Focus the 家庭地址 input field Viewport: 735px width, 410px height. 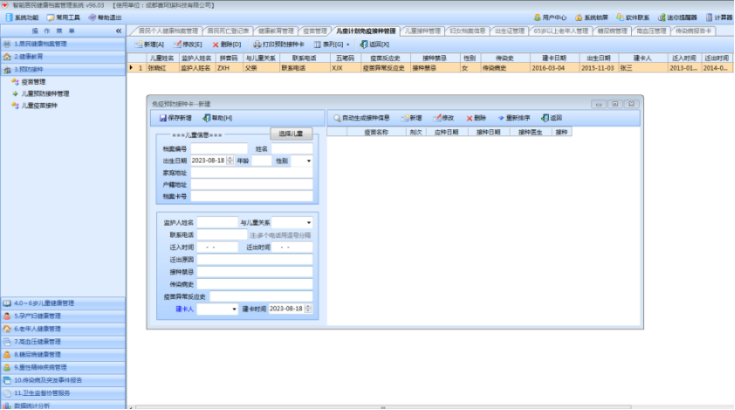tap(252, 173)
